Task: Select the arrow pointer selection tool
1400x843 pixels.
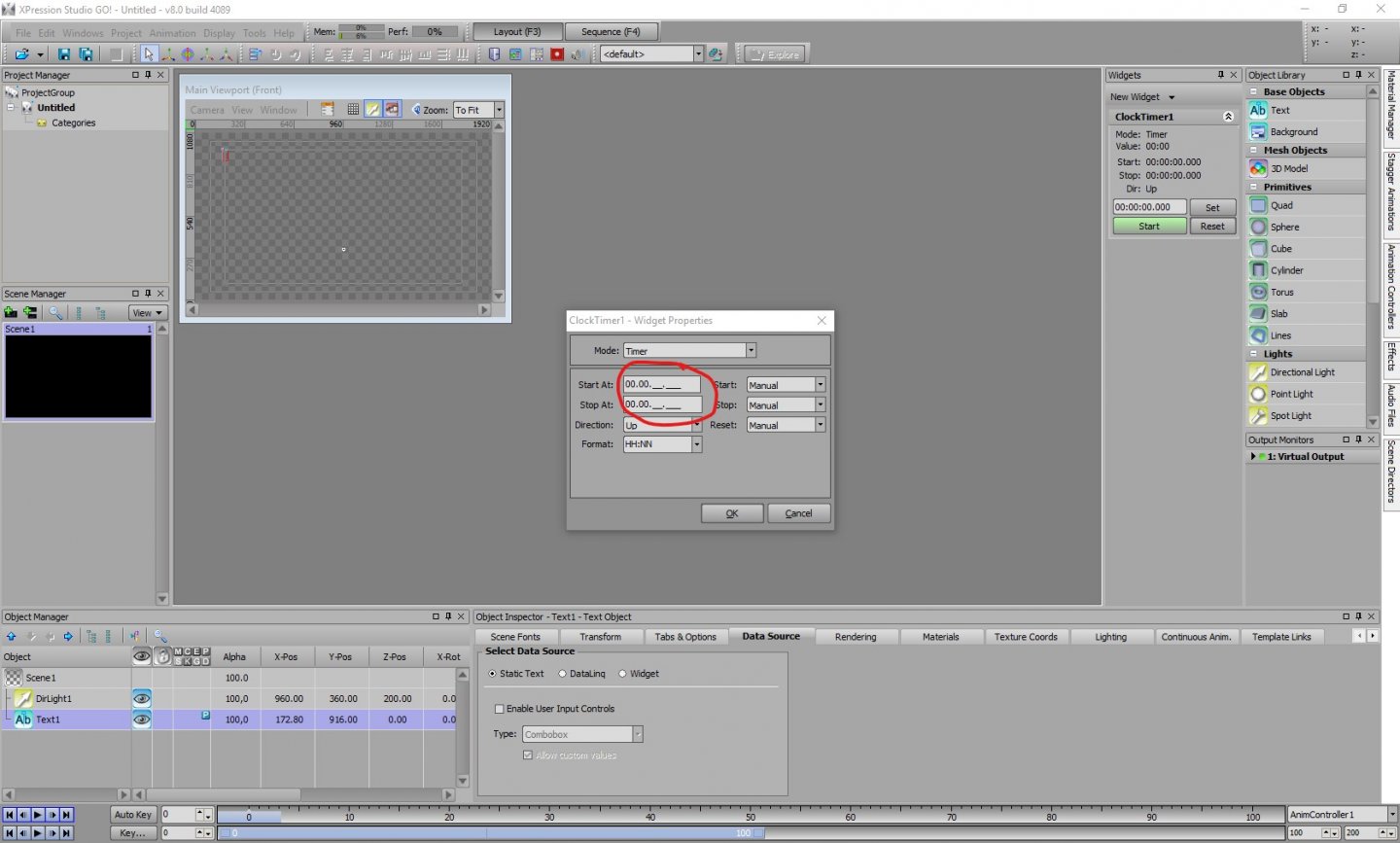Action: coord(148,54)
